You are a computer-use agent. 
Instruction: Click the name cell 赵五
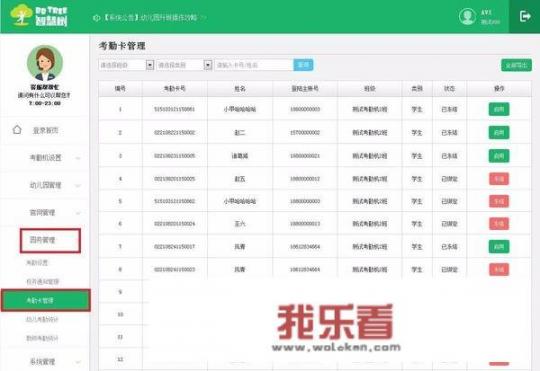[x=240, y=179]
